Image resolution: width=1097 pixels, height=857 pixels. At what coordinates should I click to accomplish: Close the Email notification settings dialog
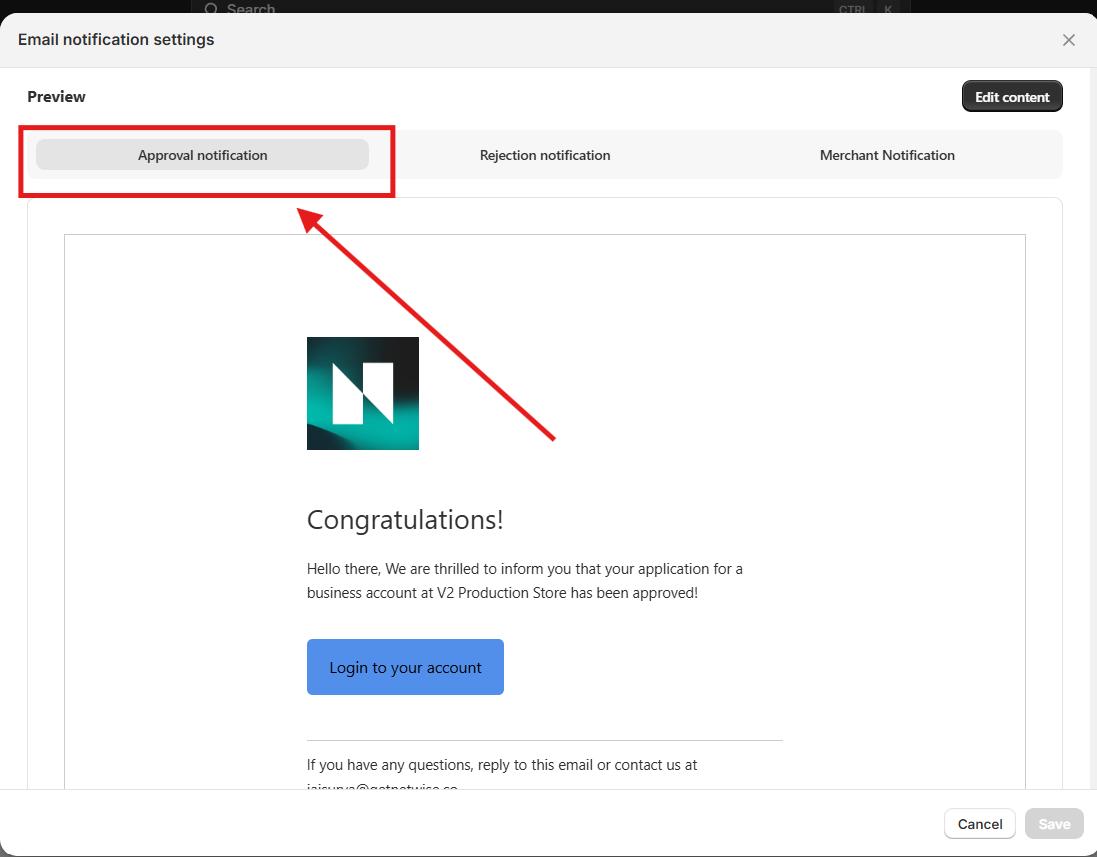[x=1068, y=40]
